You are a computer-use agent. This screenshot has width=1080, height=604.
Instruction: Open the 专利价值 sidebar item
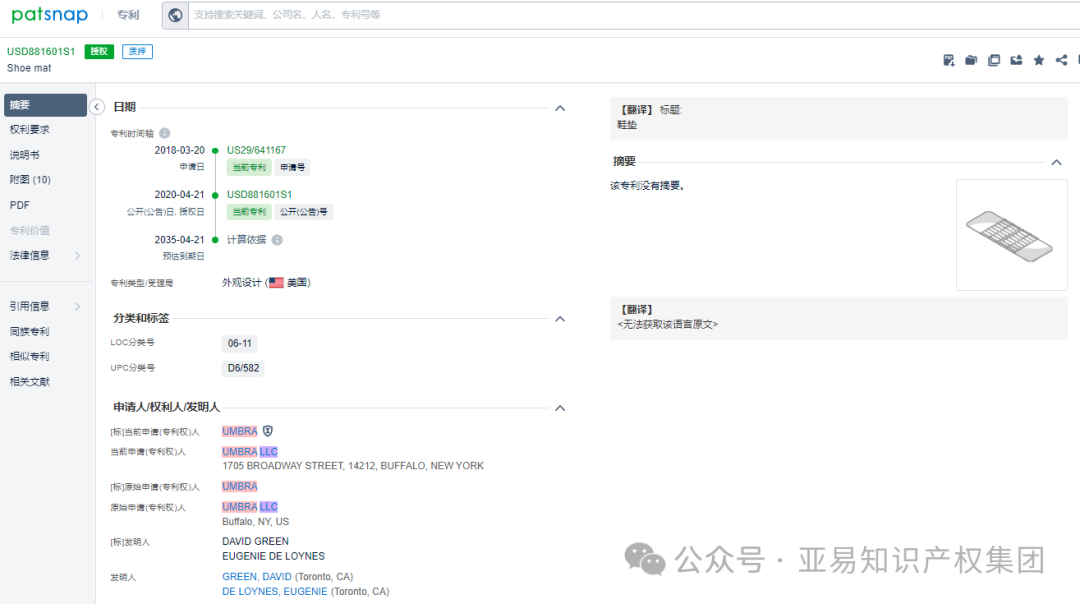click(30, 230)
